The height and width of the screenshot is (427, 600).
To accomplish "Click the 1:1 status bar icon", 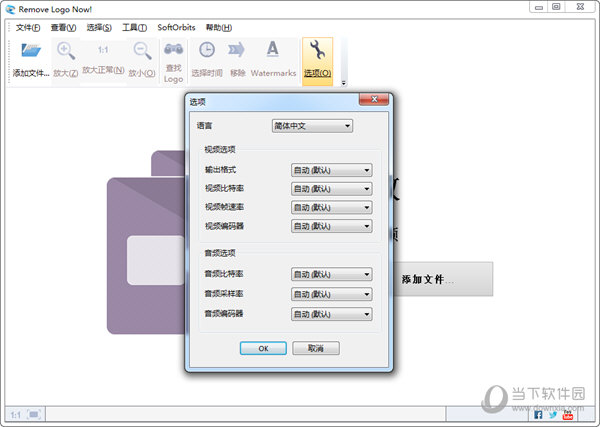I will [16, 415].
